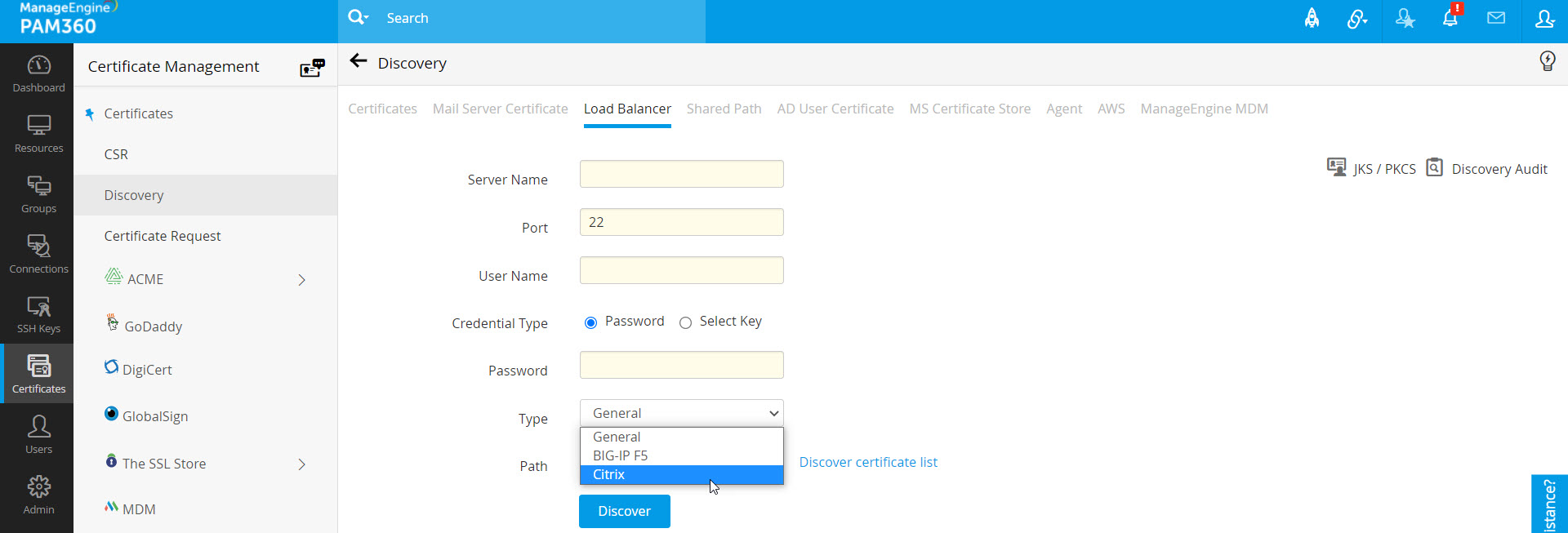
Task: Open the Discovery Audit link
Action: pos(1499,169)
